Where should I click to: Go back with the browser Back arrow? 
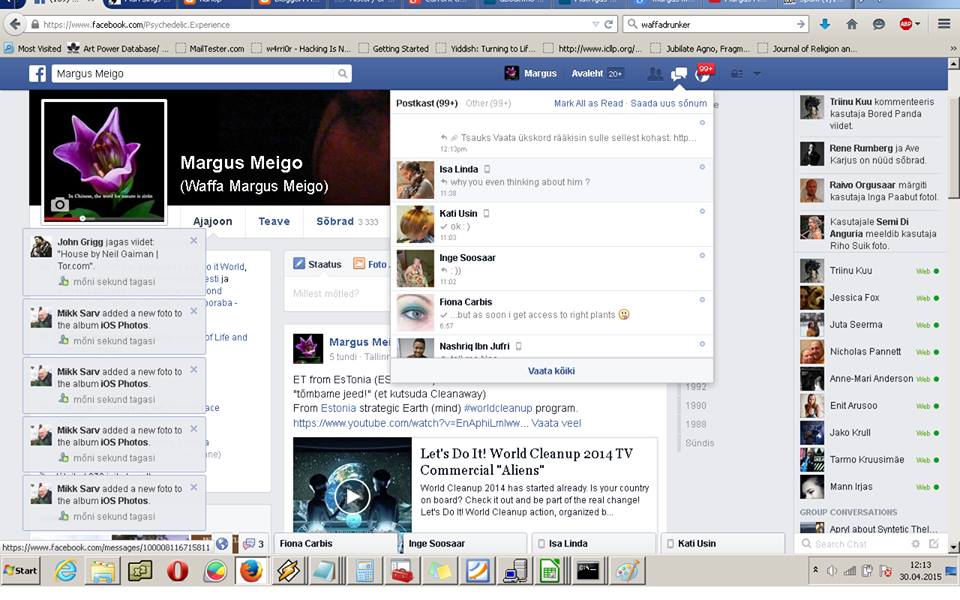[15, 24]
